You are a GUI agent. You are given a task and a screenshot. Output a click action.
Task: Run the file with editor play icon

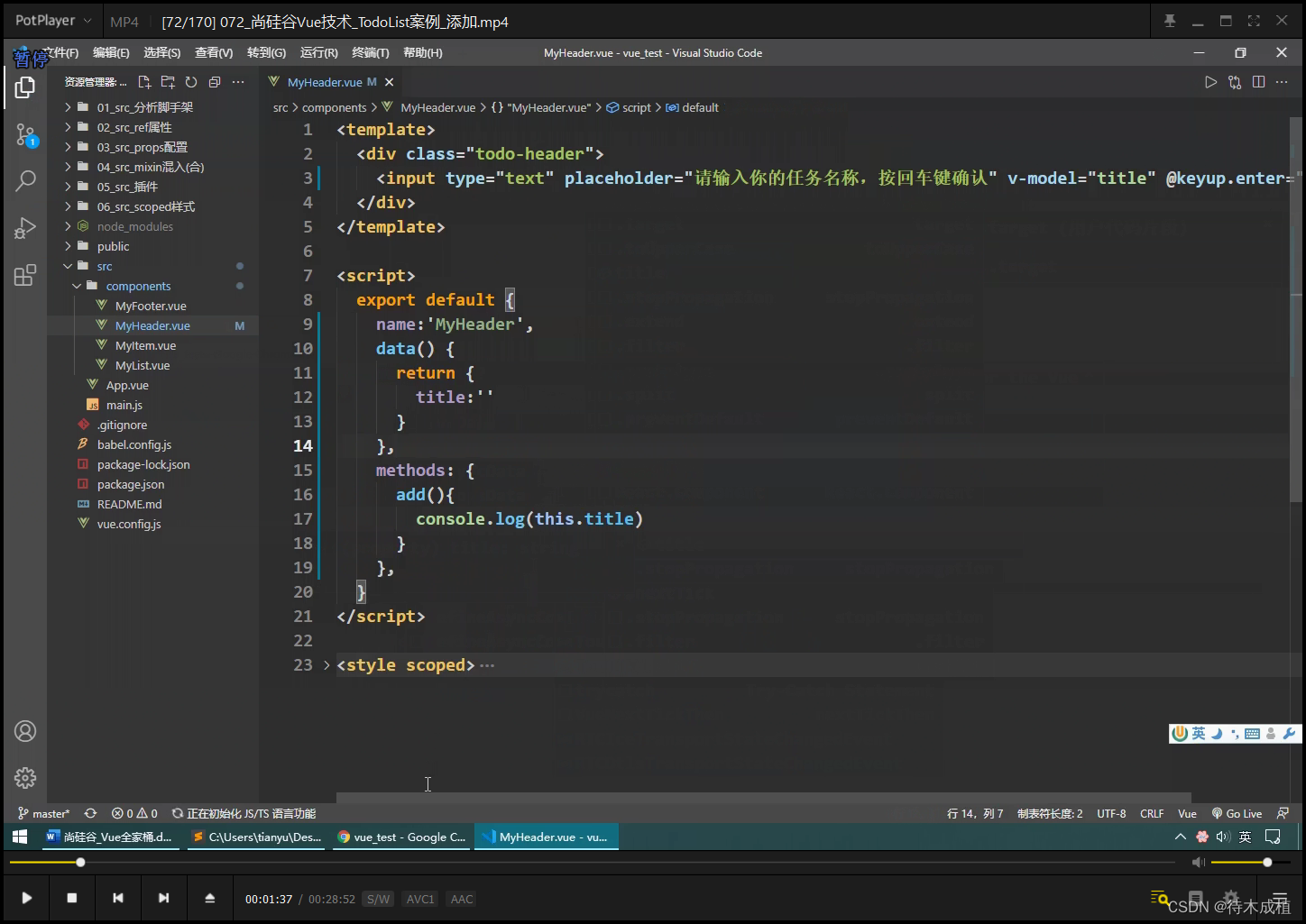1211,82
